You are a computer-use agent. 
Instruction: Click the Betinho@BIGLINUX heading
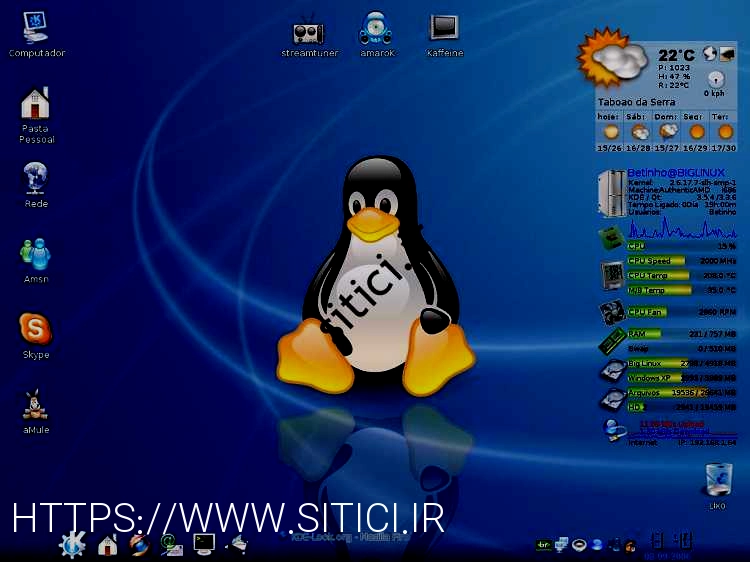pos(676,173)
